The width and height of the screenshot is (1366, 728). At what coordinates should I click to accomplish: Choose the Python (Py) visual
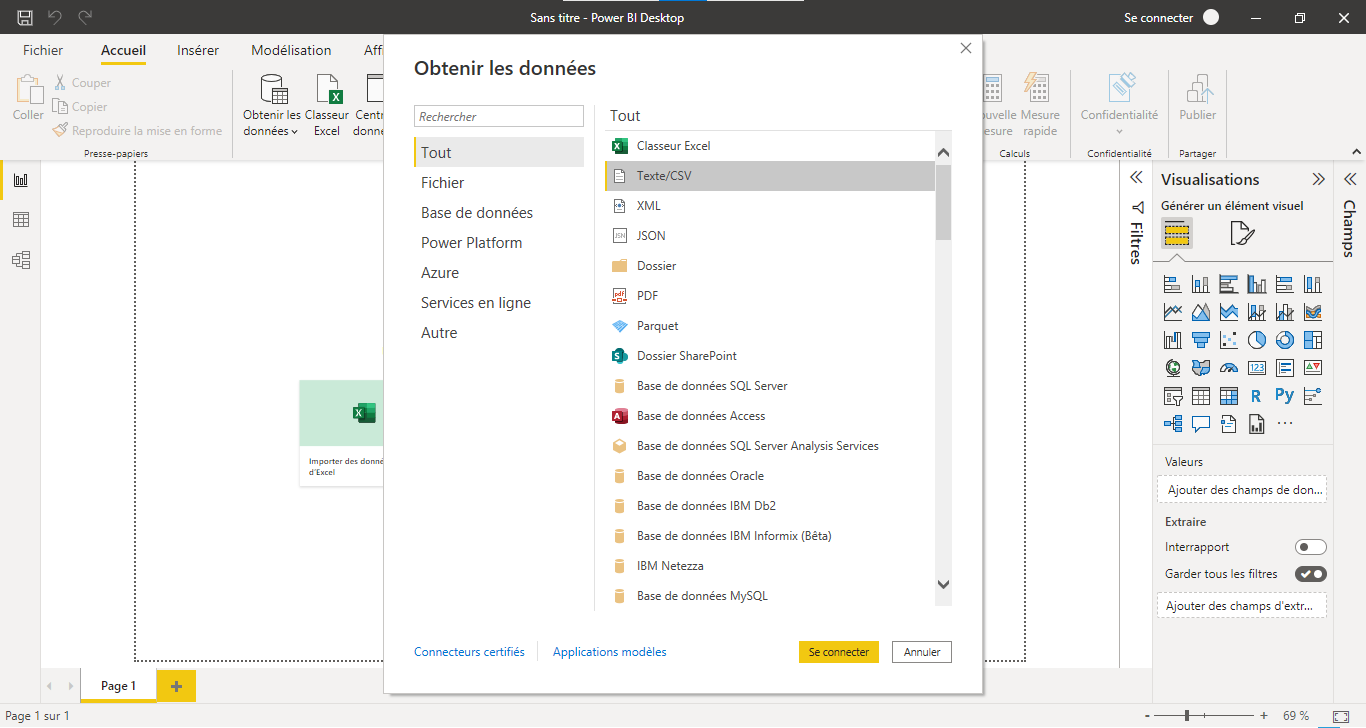tap(1285, 396)
